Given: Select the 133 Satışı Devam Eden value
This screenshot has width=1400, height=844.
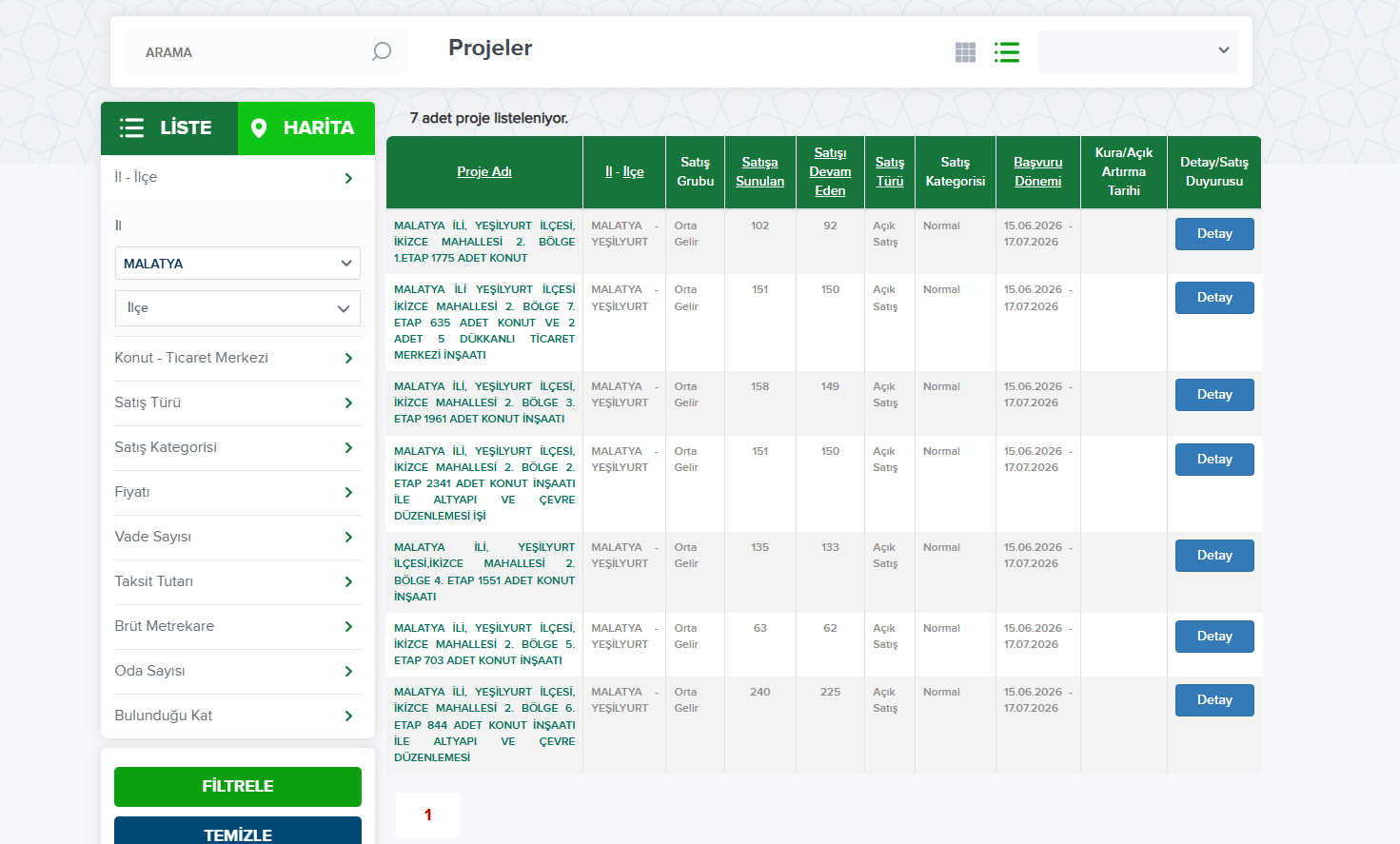Looking at the screenshot, I should (830, 548).
